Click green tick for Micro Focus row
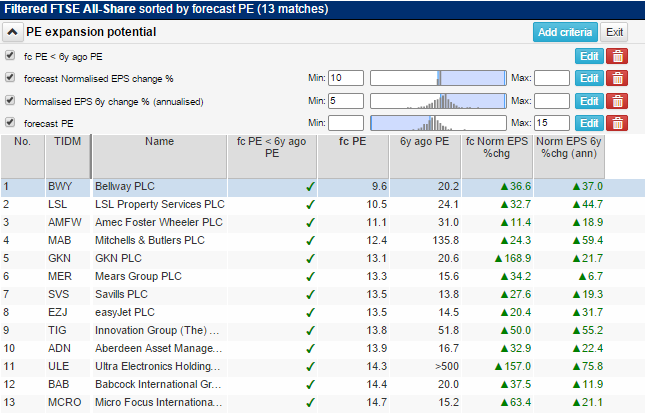 (310, 403)
